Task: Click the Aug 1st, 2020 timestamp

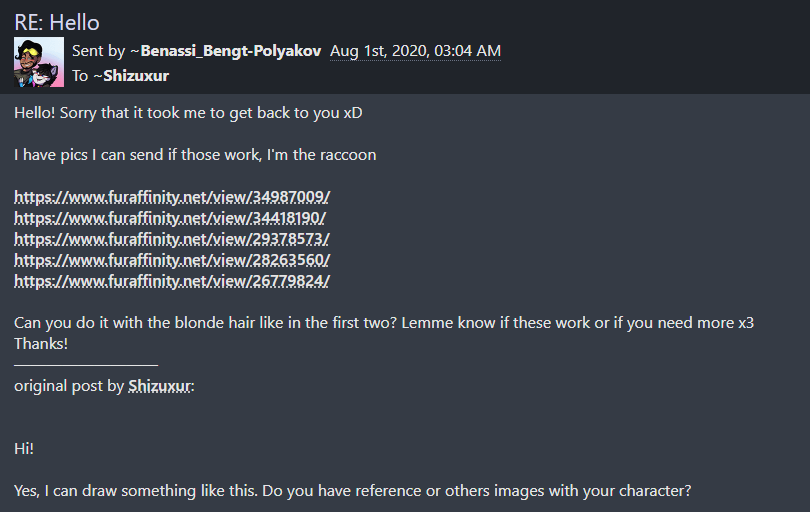Action: (x=415, y=51)
